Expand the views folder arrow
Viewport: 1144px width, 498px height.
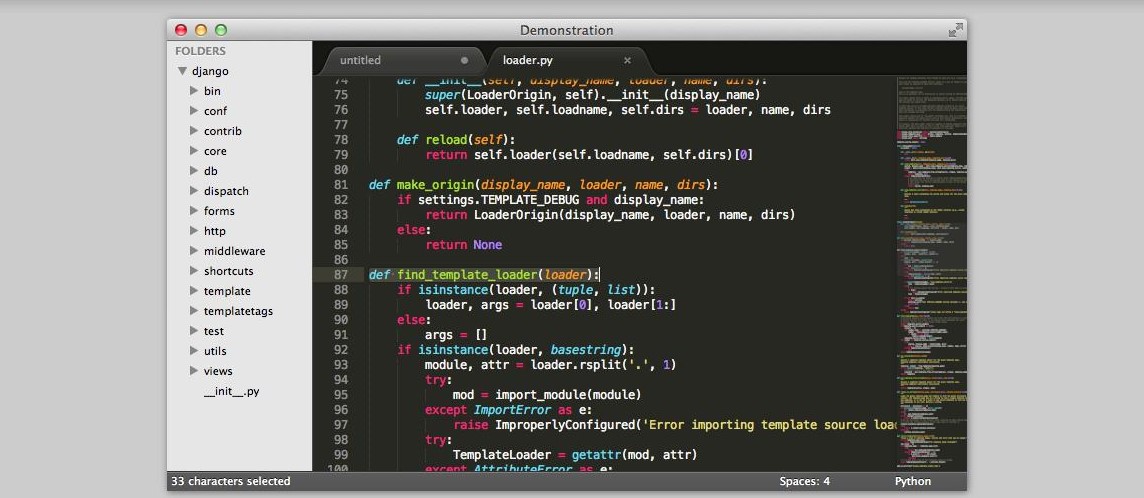[x=194, y=370]
